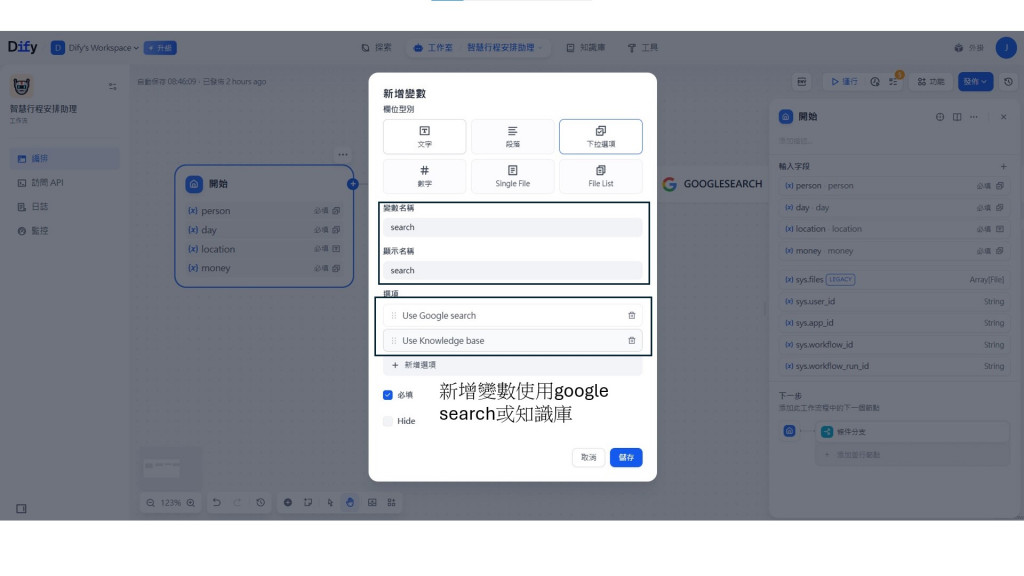The height and width of the screenshot is (576, 1024).
Task: Open the canvas change history icon
Action: point(261,503)
